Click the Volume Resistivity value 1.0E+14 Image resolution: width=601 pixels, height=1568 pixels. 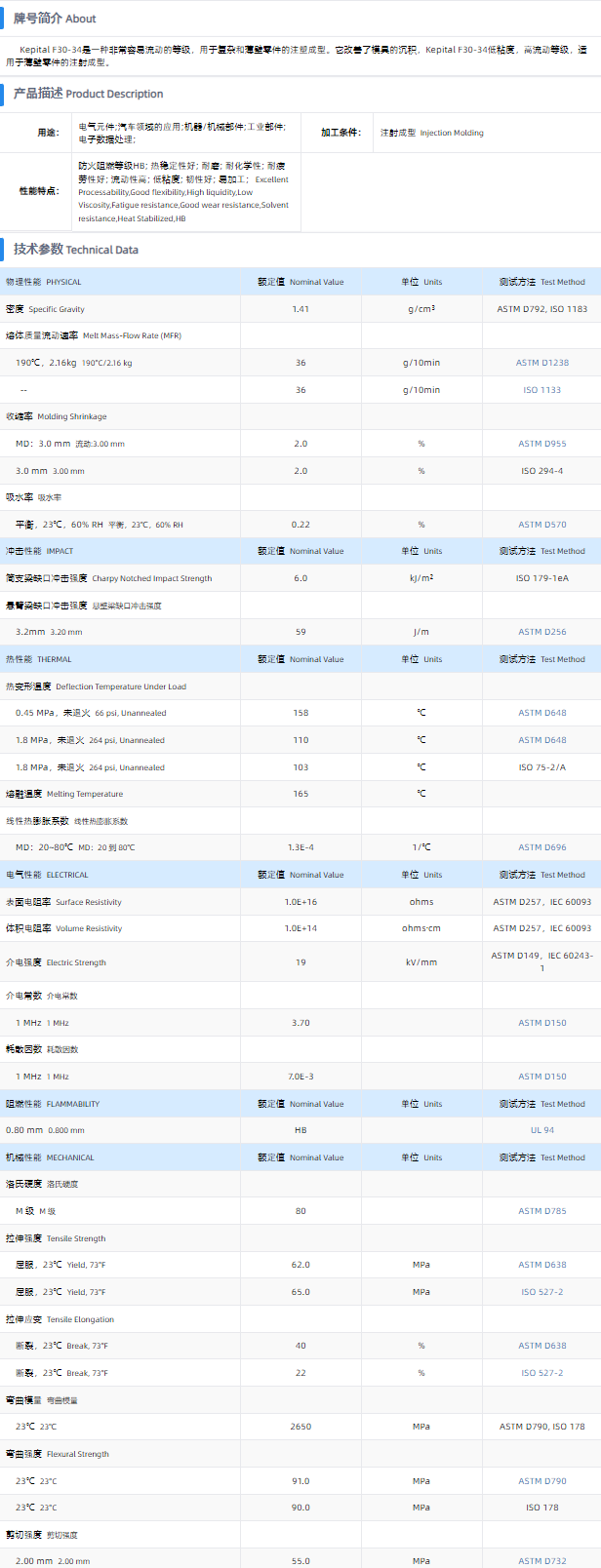[x=300, y=928]
